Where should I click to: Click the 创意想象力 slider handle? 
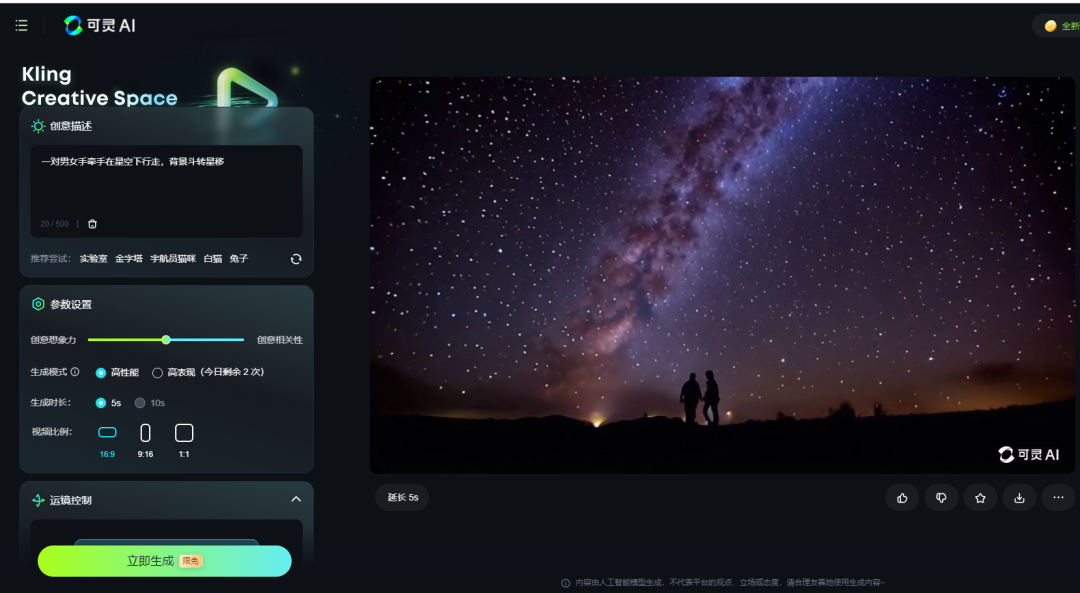166,340
